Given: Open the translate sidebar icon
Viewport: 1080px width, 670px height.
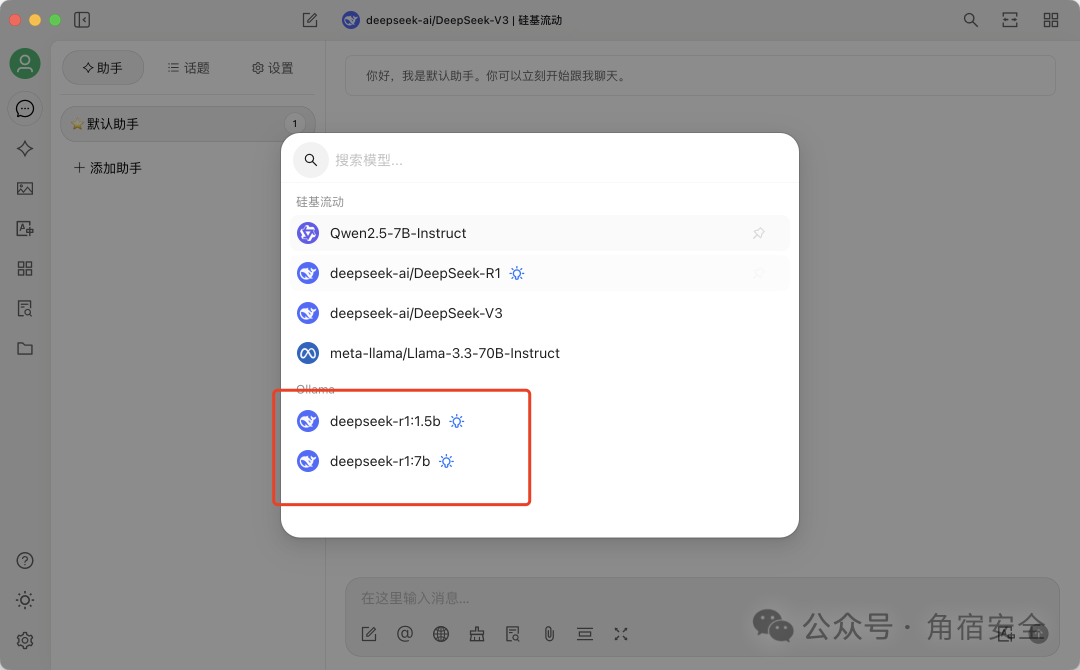Looking at the screenshot, I should point(25,229).
